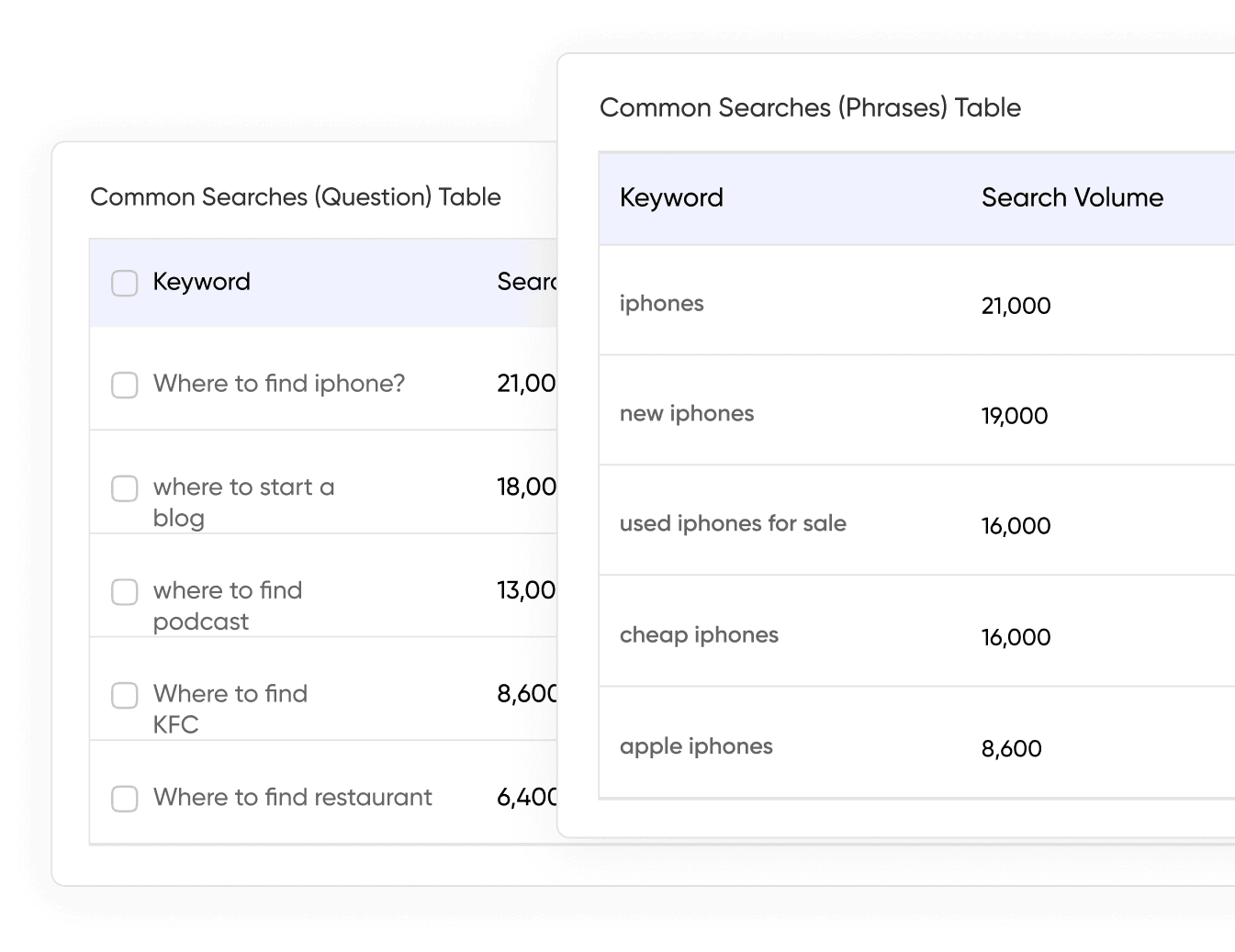Screen dimensions: 1235x952
Task: Click the Keyword header in Question table
Action: (x=202, y=282)
